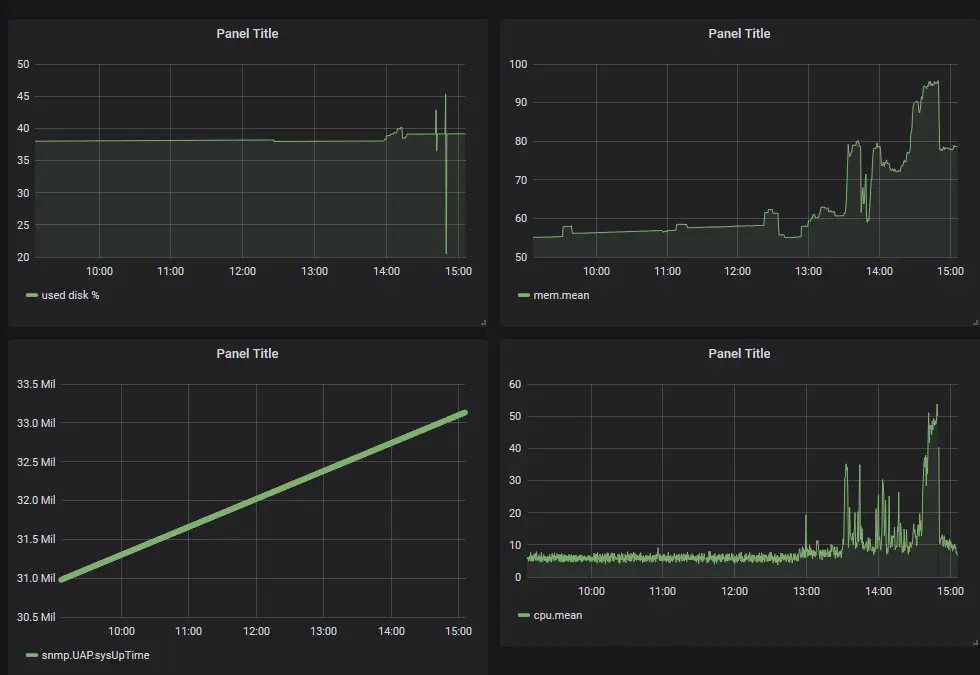Click the resize handle of the cpu.mean panel
This screenshot has height=675, width=980.
coord(975,642)
